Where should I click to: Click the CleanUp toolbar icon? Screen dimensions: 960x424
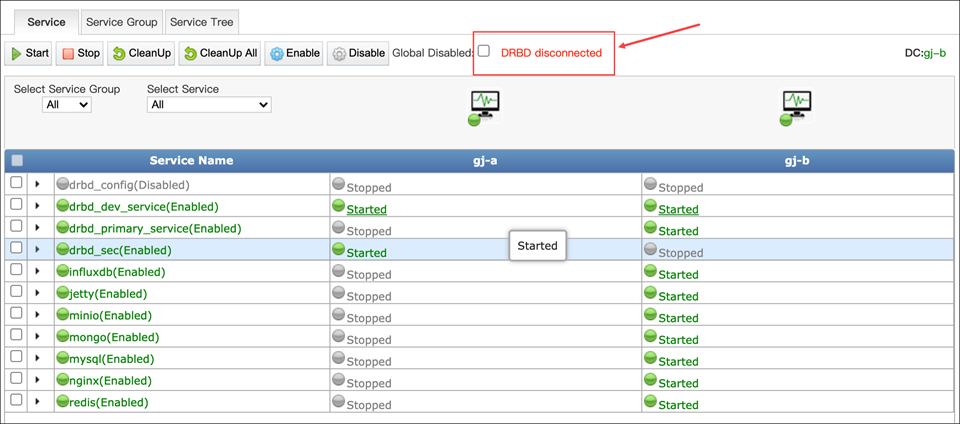(118, 53)
